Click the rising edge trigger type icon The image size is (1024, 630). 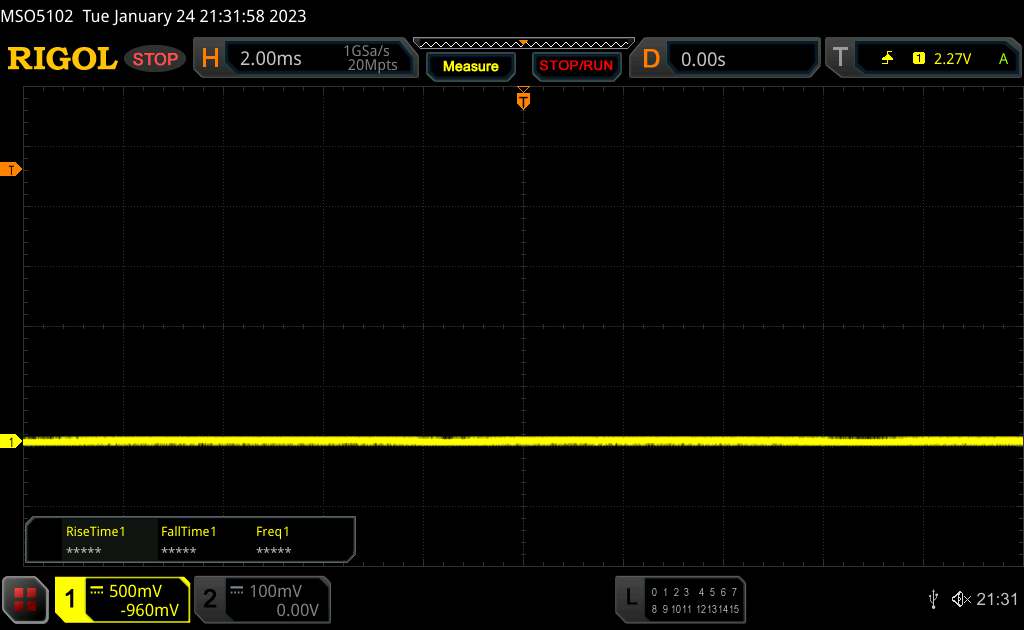point(887,59)
